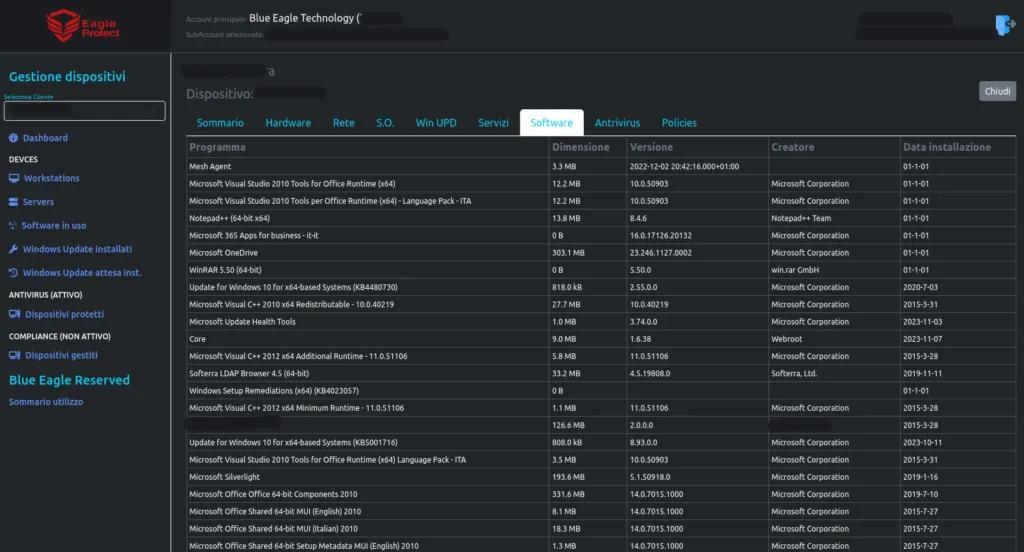Select Update for Windows 10 KB4480730 row
Image resolution: width=1024 pixels, height=552 pixels.
tap(601, 287)
